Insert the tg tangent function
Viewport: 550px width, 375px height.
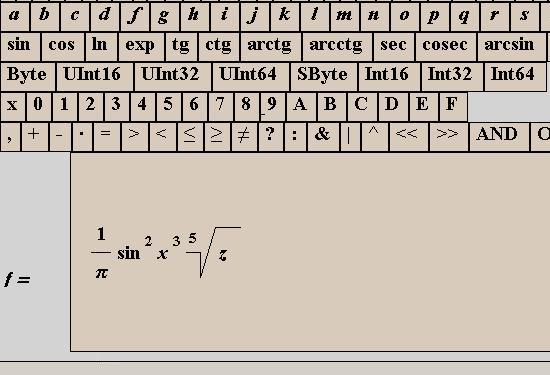coord(181,47)
